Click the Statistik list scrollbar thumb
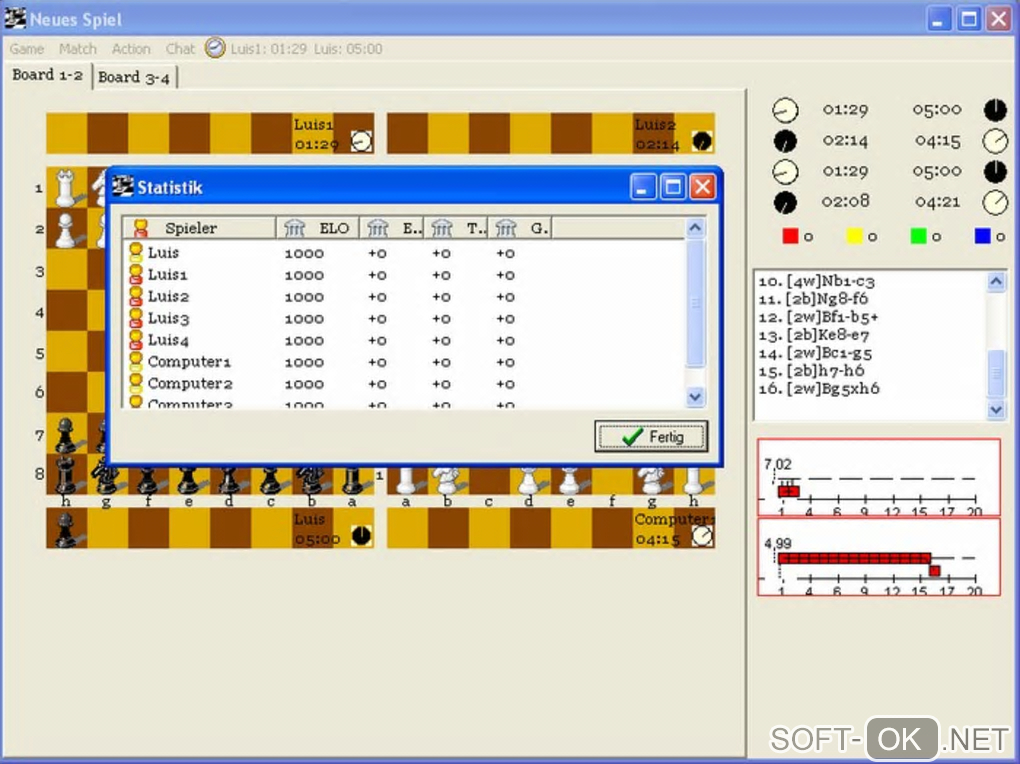Viewport: 1020px width, 764px height. coord(695,303)
